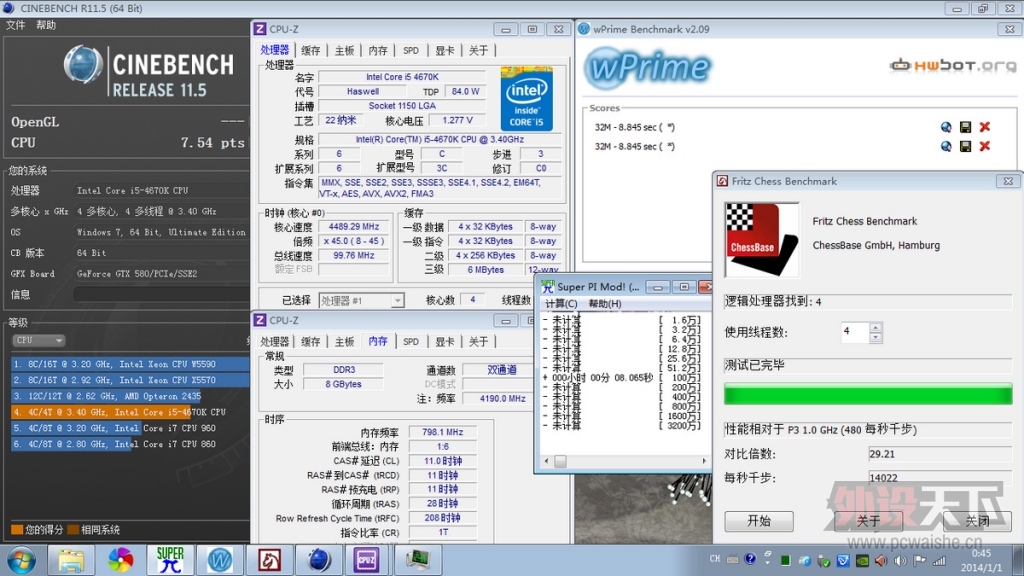1024x576 pixels.
Task: Switch to the 缓存 tab in the upper CPU-Z window
Action: point(311,50)
